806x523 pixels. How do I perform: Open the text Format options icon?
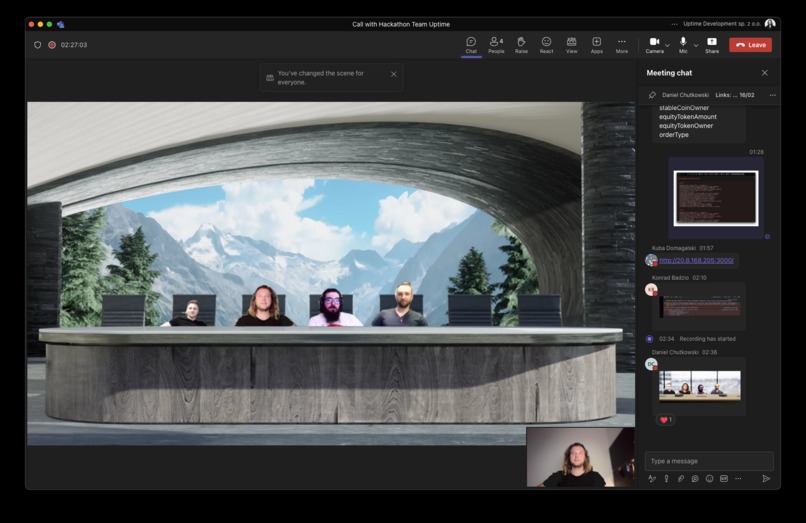[x=652, y=479]
